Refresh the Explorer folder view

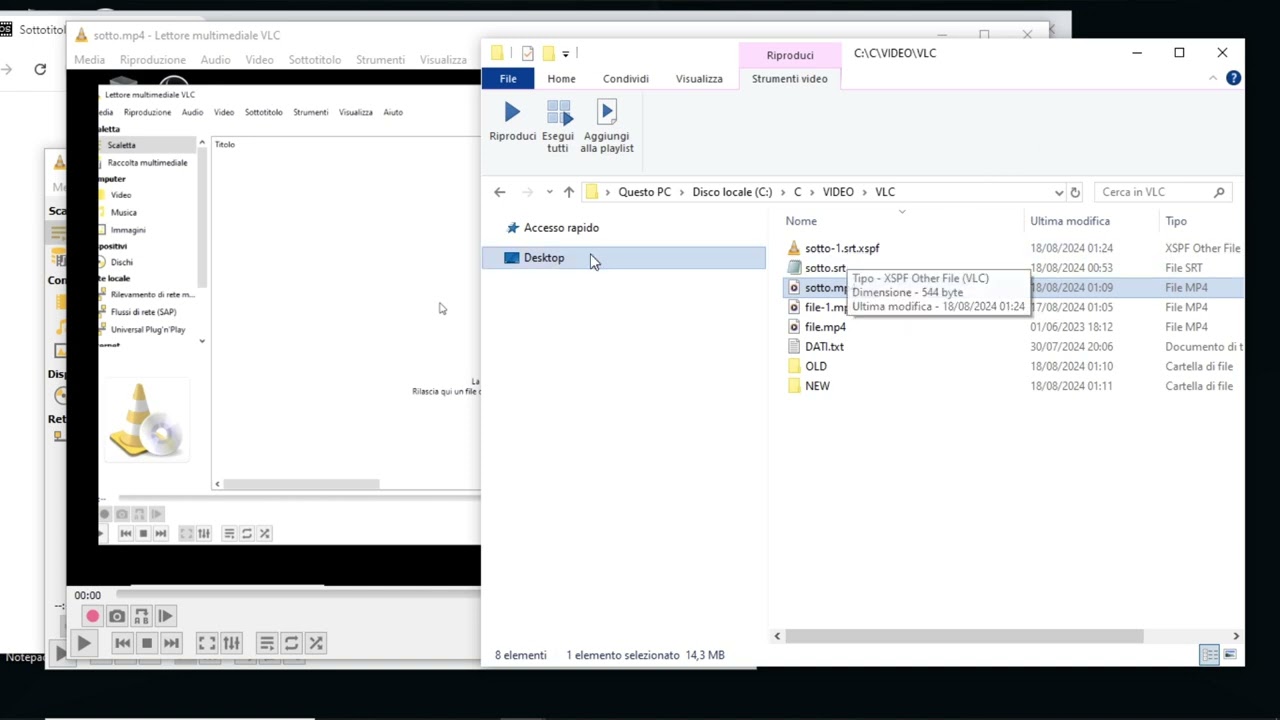click(1075, 192)
